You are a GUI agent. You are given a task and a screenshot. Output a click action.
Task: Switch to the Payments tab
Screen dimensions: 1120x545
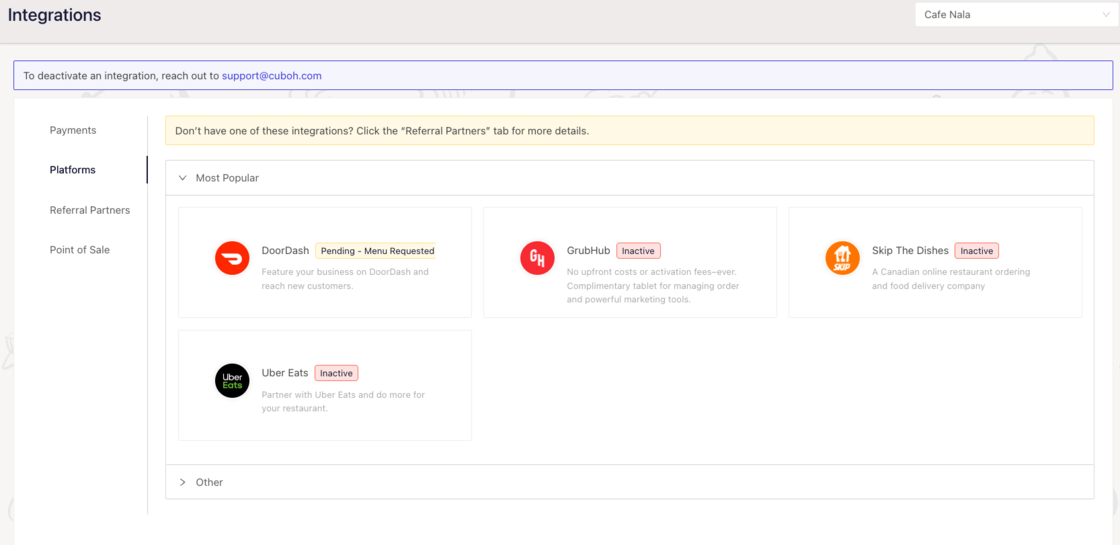[x=73, y=130]
